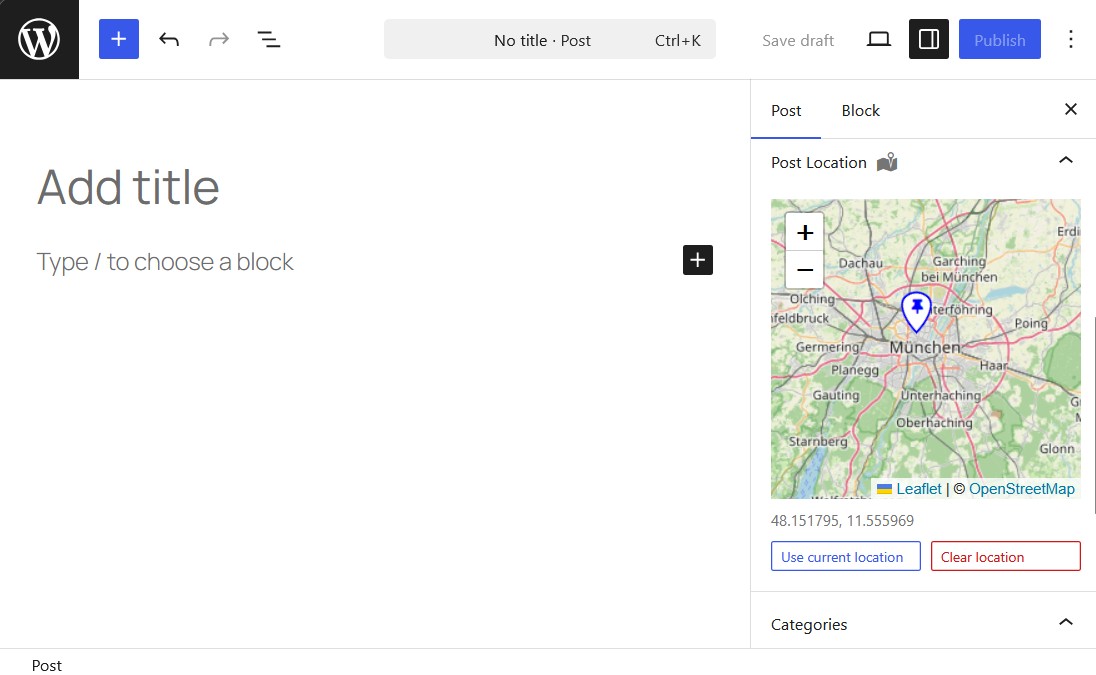
Task: Open the three-dot options menu
Action: pyautogui.click(x=1070, y=39)
